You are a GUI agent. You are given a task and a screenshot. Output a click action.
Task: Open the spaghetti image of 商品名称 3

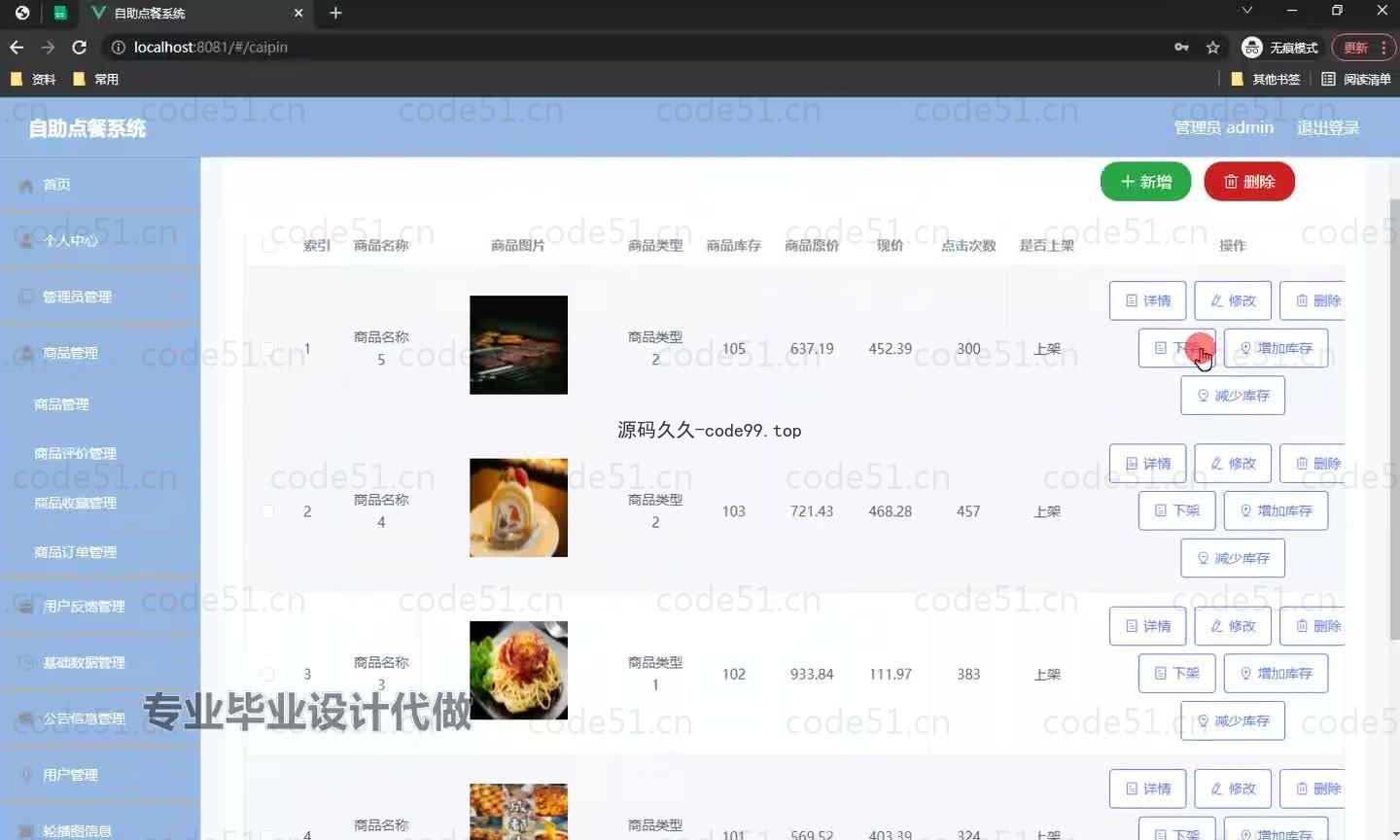(x=518, y=670)
